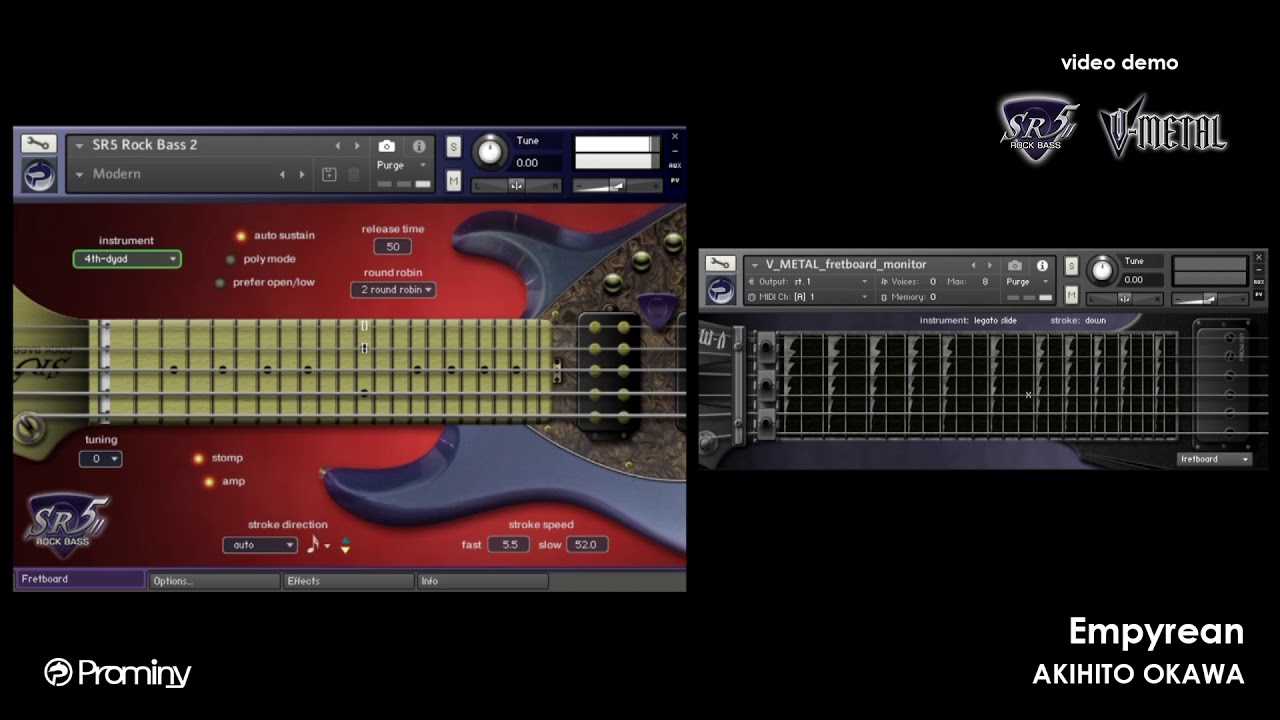Open the wrench icon in V_METAL fretboard monitor

[x=720, y=264]
